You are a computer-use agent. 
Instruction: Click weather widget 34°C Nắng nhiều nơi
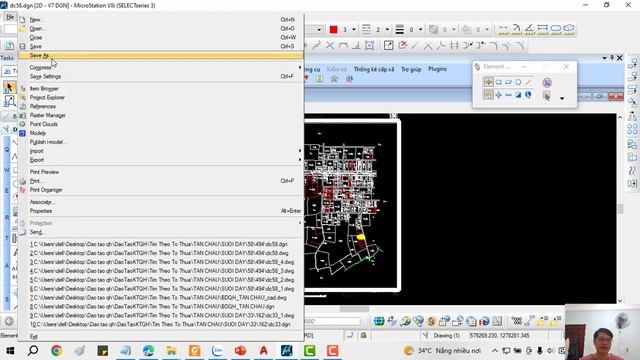(442, 351)
